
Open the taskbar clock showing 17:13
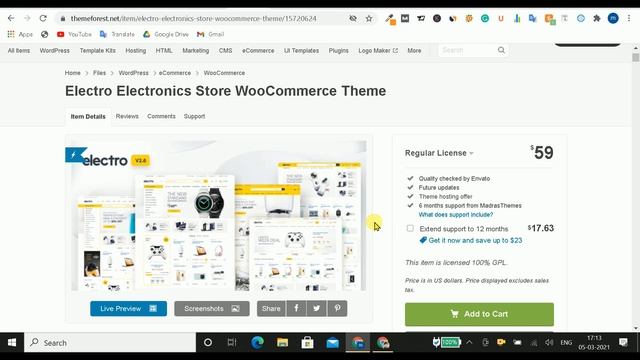point(594,342)
